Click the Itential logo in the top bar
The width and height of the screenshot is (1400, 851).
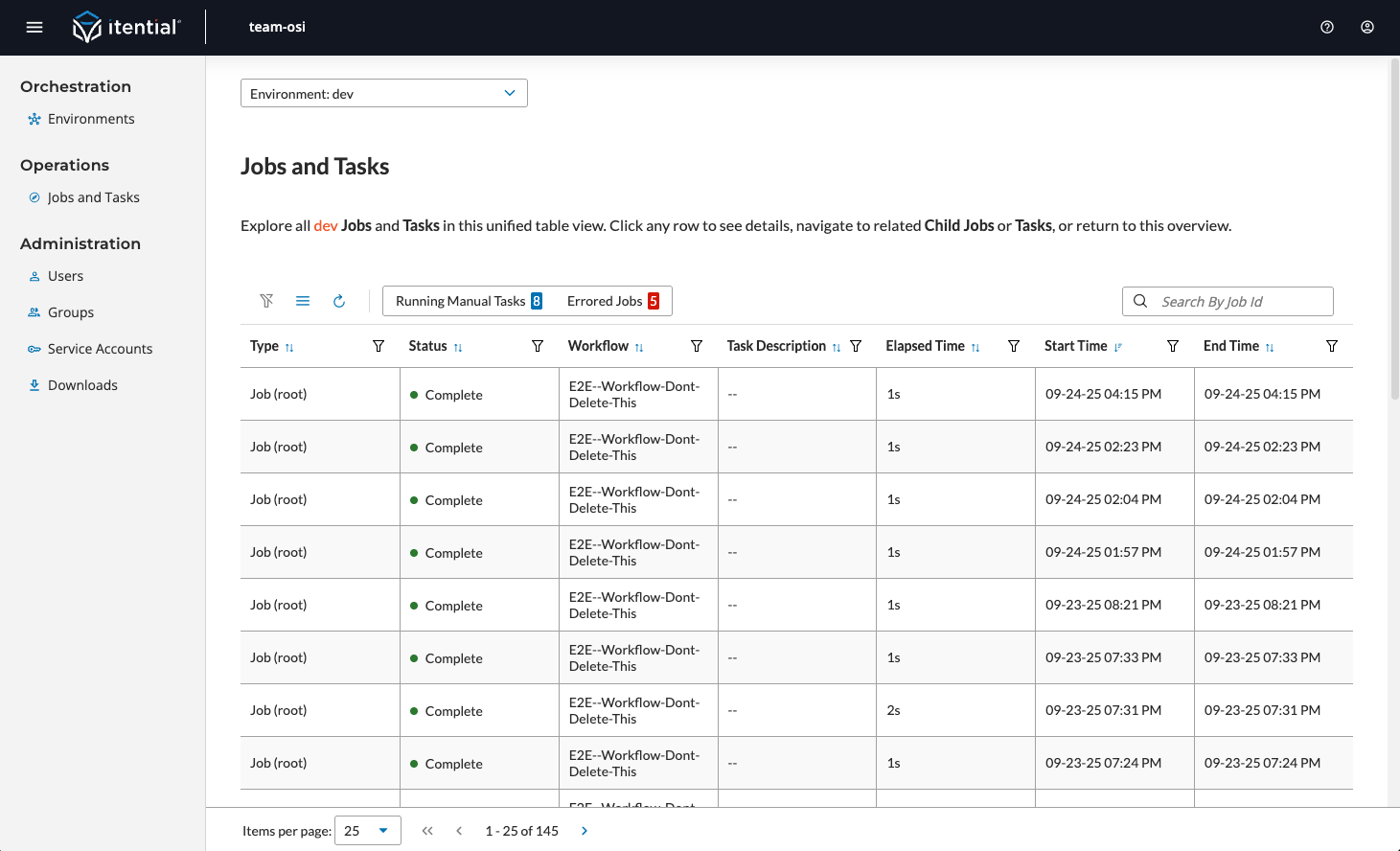127,27
